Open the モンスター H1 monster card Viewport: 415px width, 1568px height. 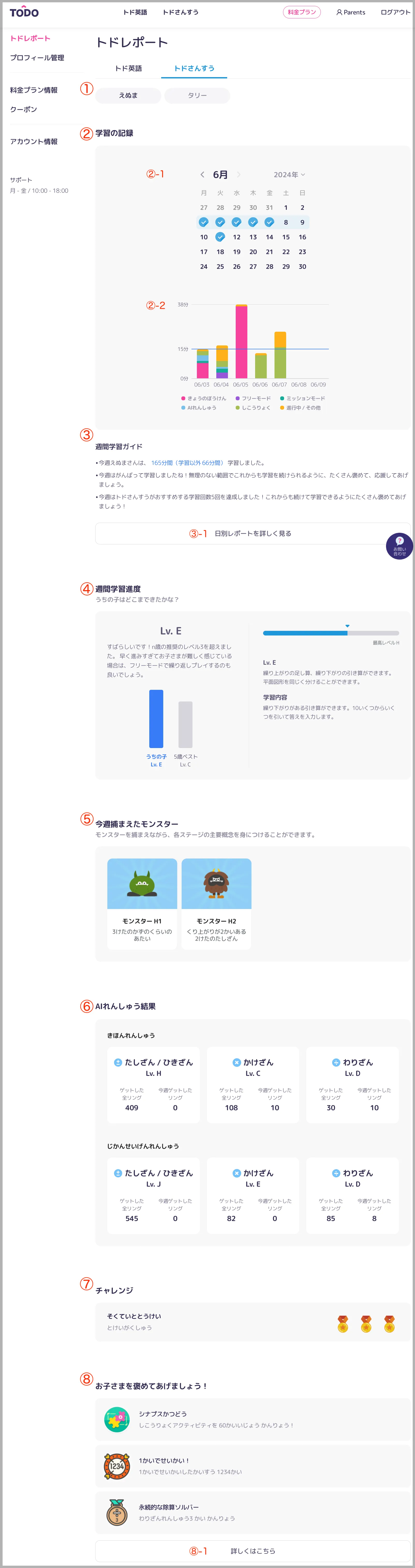click(142, 903)
